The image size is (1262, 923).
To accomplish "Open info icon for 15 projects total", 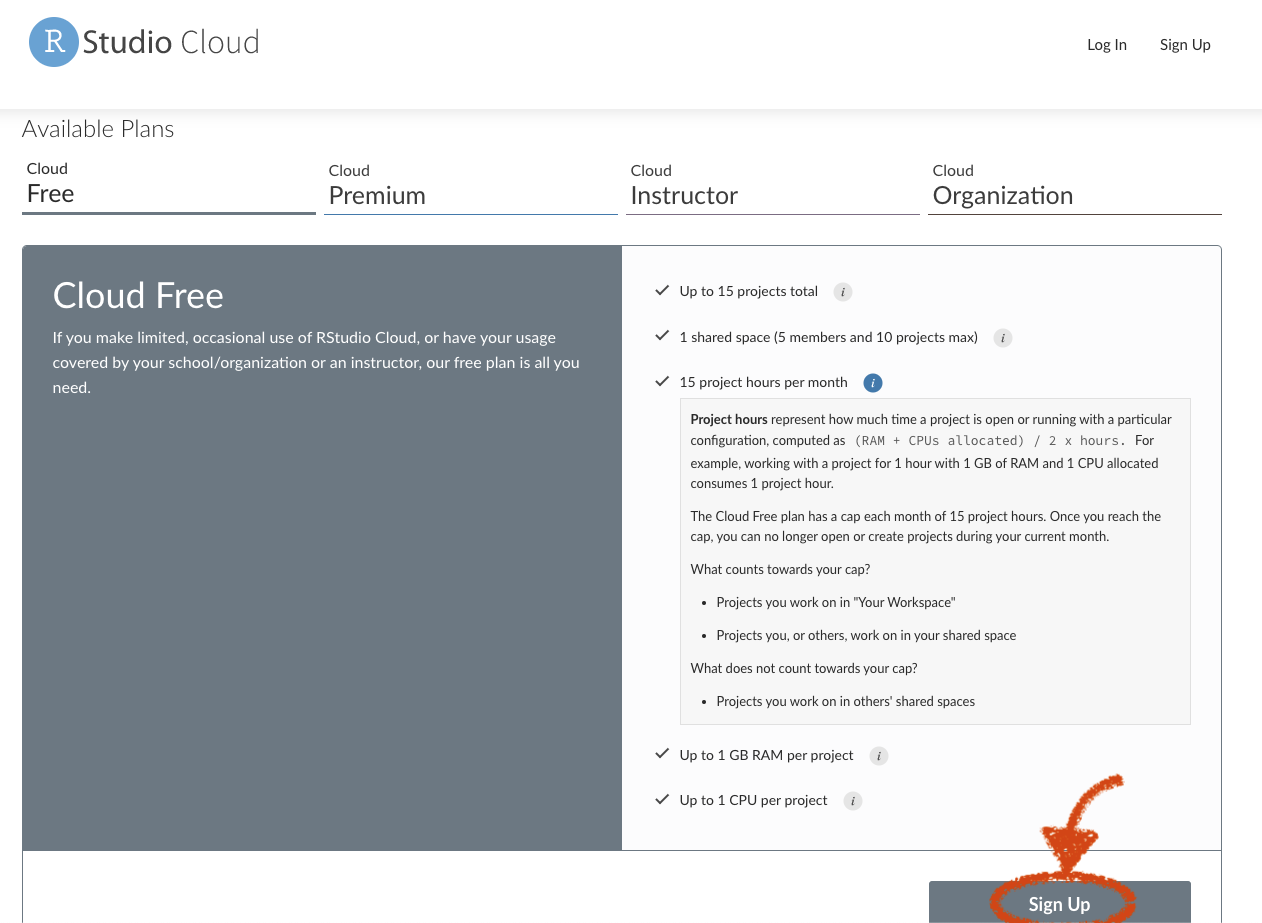I will coord(843,292).
